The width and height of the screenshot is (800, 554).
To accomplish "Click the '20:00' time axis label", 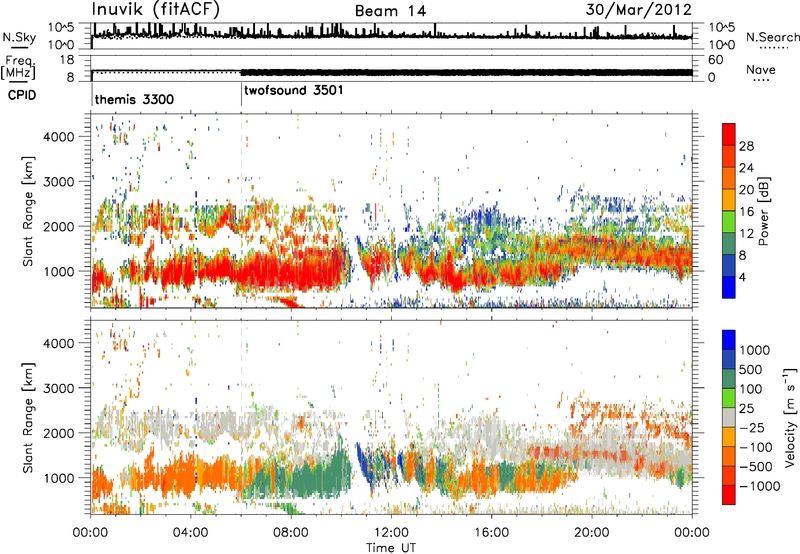I will 591,533.
